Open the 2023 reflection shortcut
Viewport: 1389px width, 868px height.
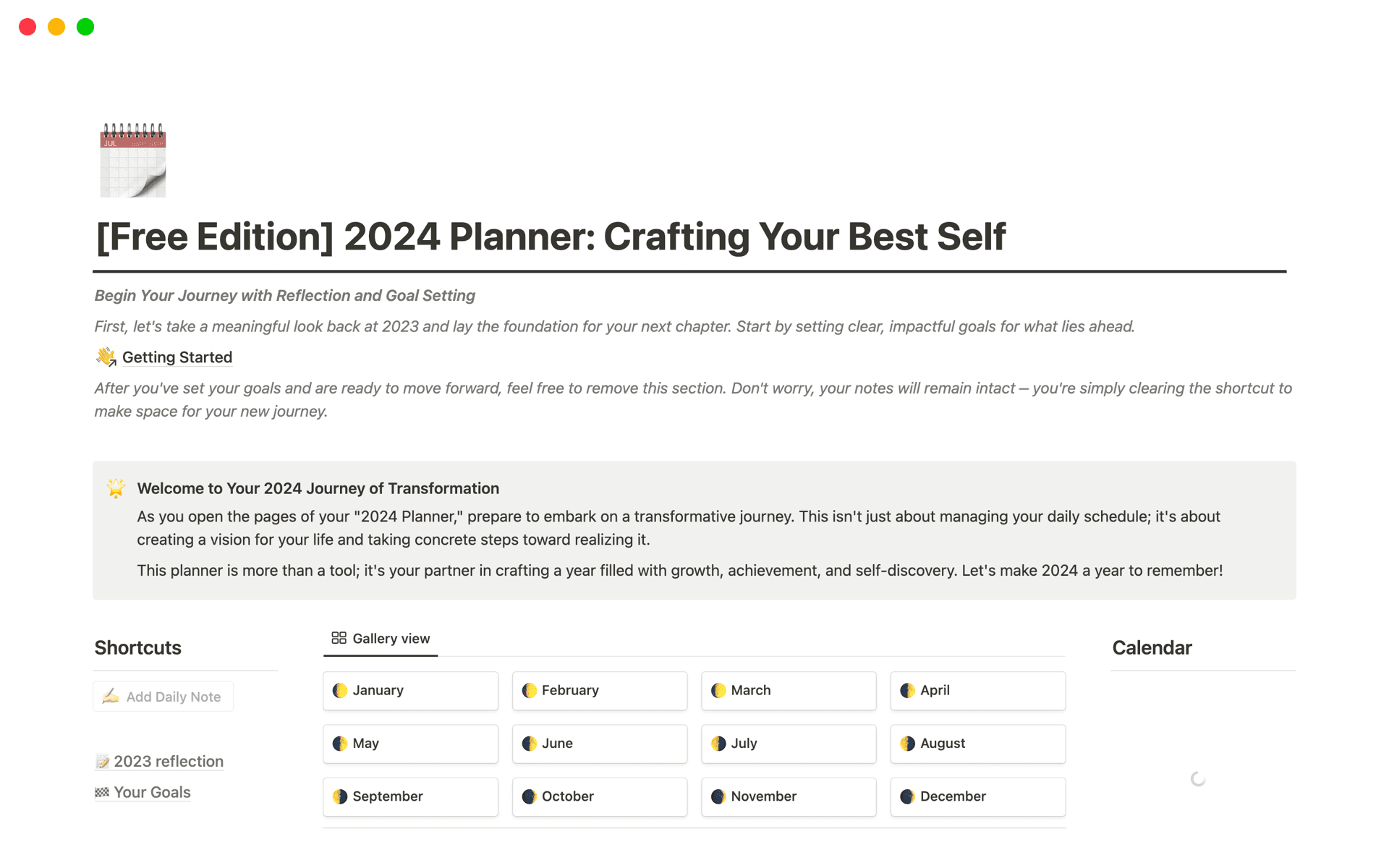click(x=168, y=762)
